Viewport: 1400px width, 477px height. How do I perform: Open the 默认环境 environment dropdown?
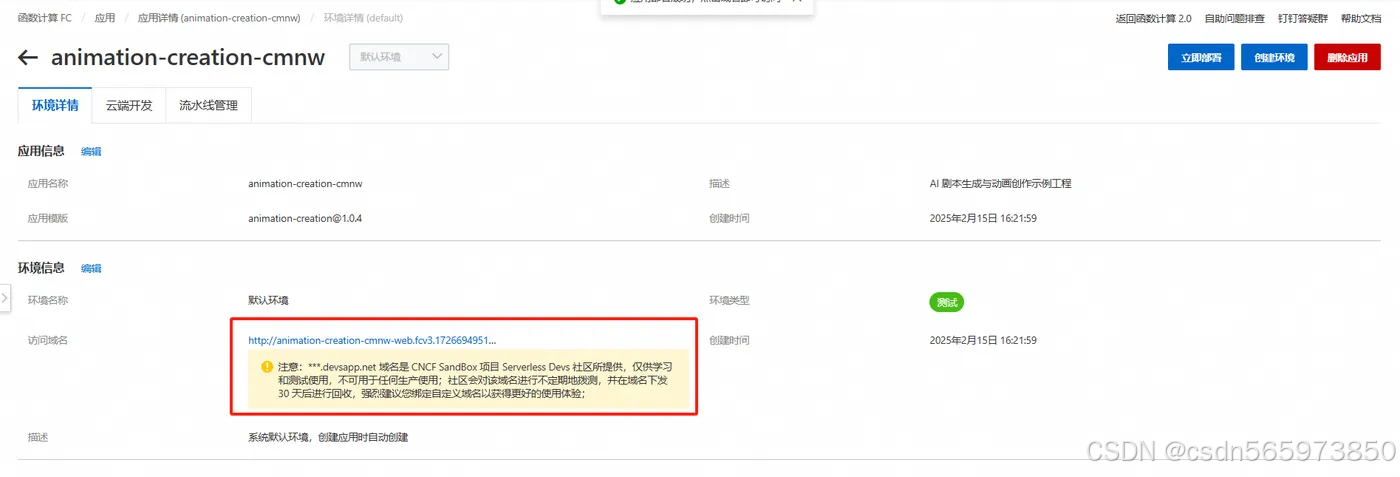click(399, 57)
